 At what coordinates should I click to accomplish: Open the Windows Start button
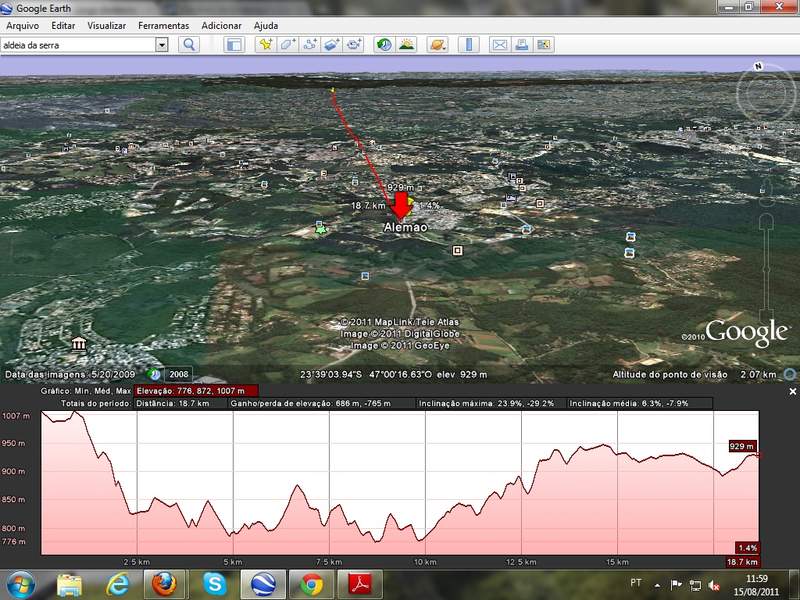20,585
